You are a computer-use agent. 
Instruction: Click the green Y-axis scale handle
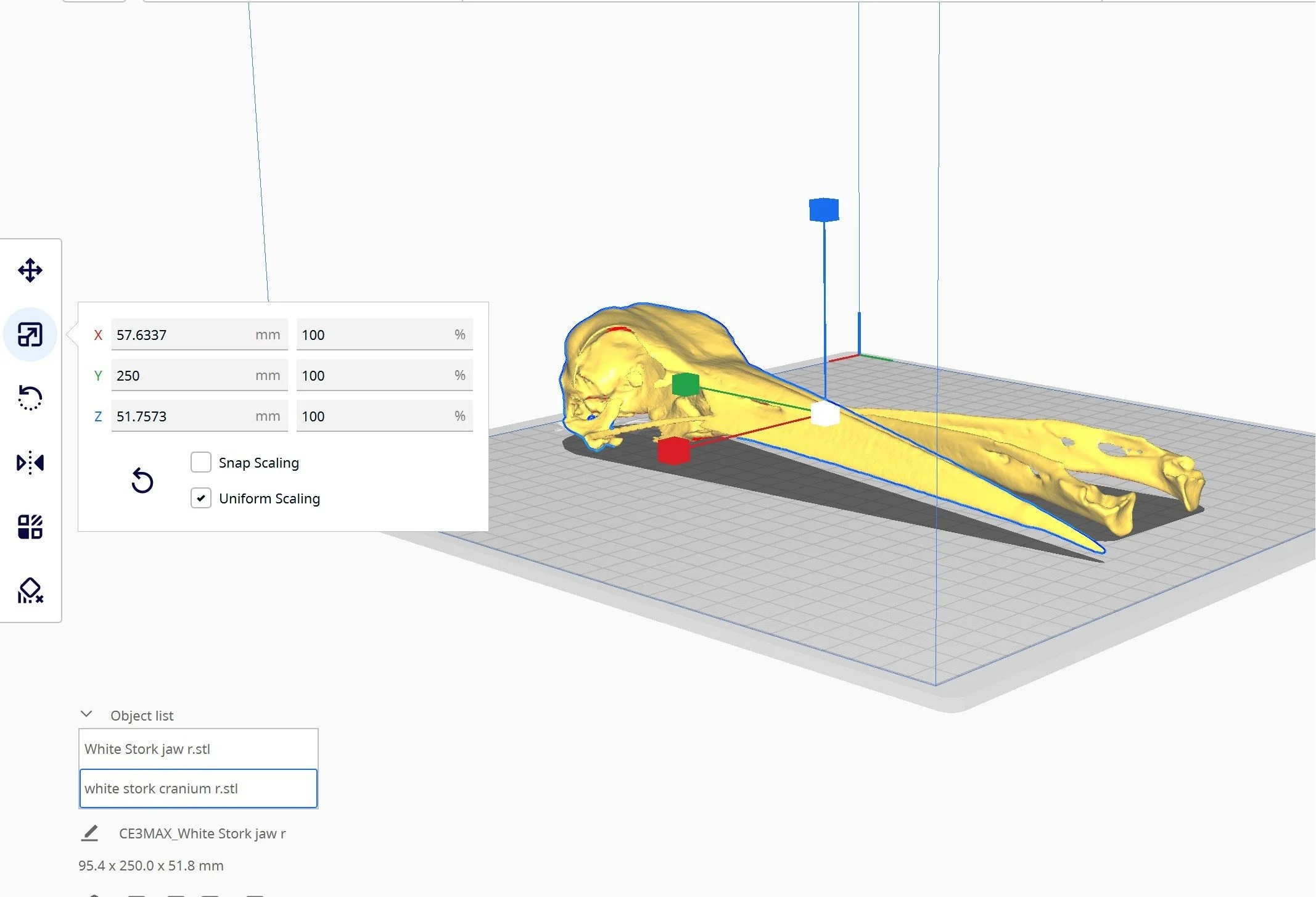pyautogui.click(x=685, y=384)
